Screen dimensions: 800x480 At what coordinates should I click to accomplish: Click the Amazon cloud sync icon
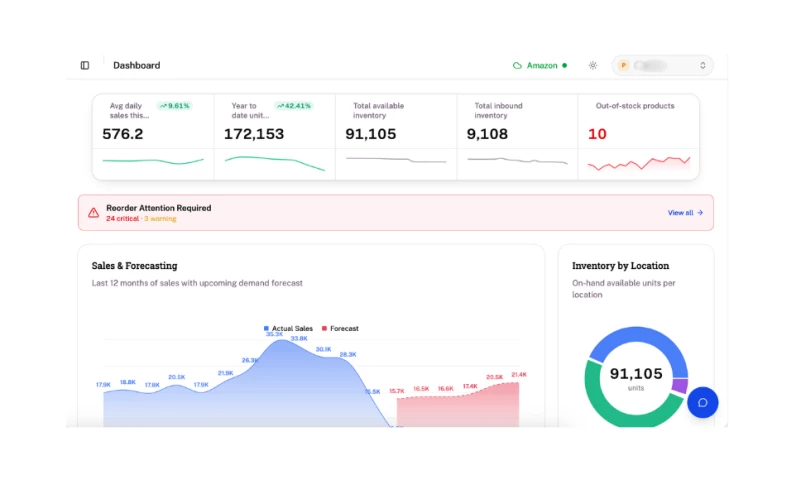[517, 65]
